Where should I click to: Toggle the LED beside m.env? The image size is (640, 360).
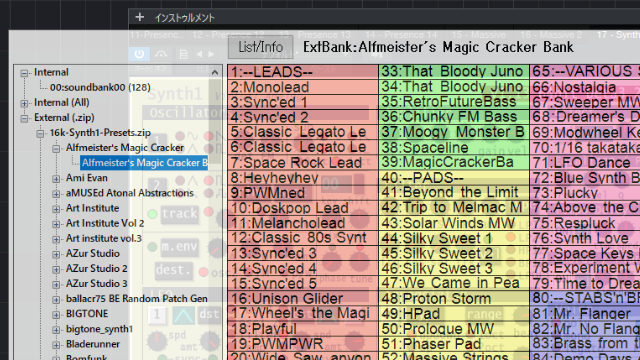click(152, 247)
